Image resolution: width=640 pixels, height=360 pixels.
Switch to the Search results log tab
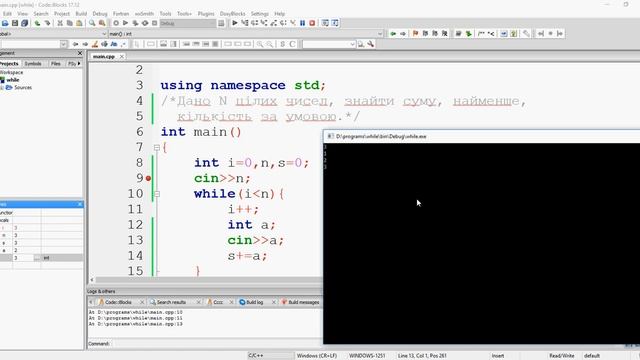point(171,302)
